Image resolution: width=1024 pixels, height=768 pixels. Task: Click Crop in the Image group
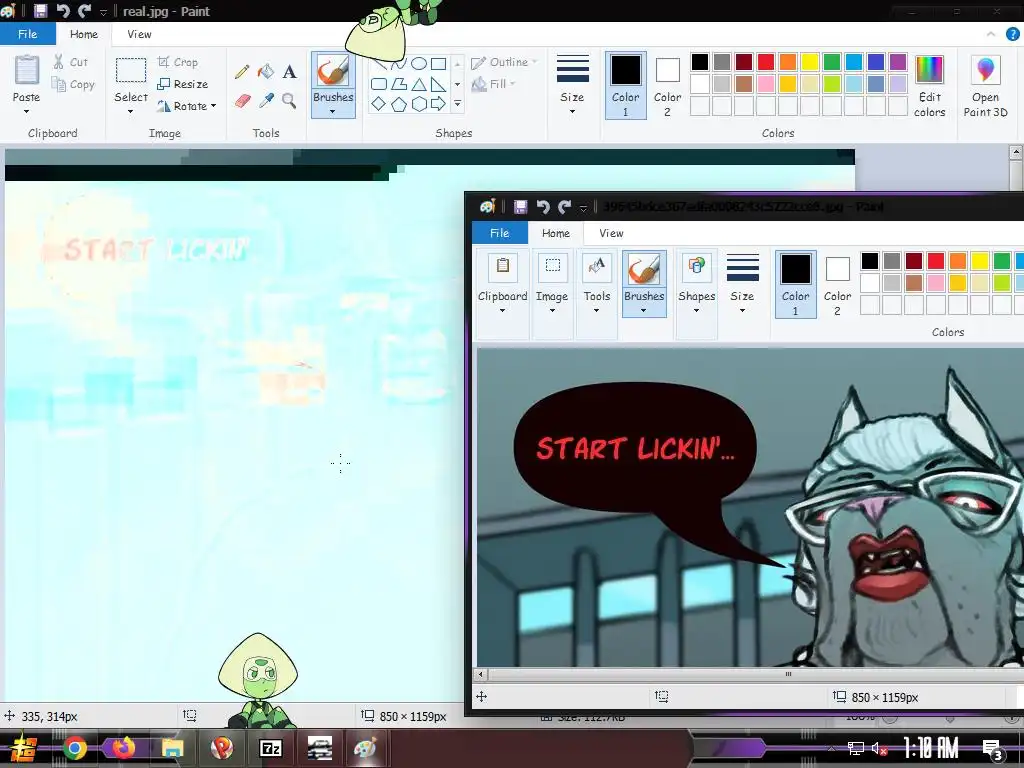coord(178,62)
